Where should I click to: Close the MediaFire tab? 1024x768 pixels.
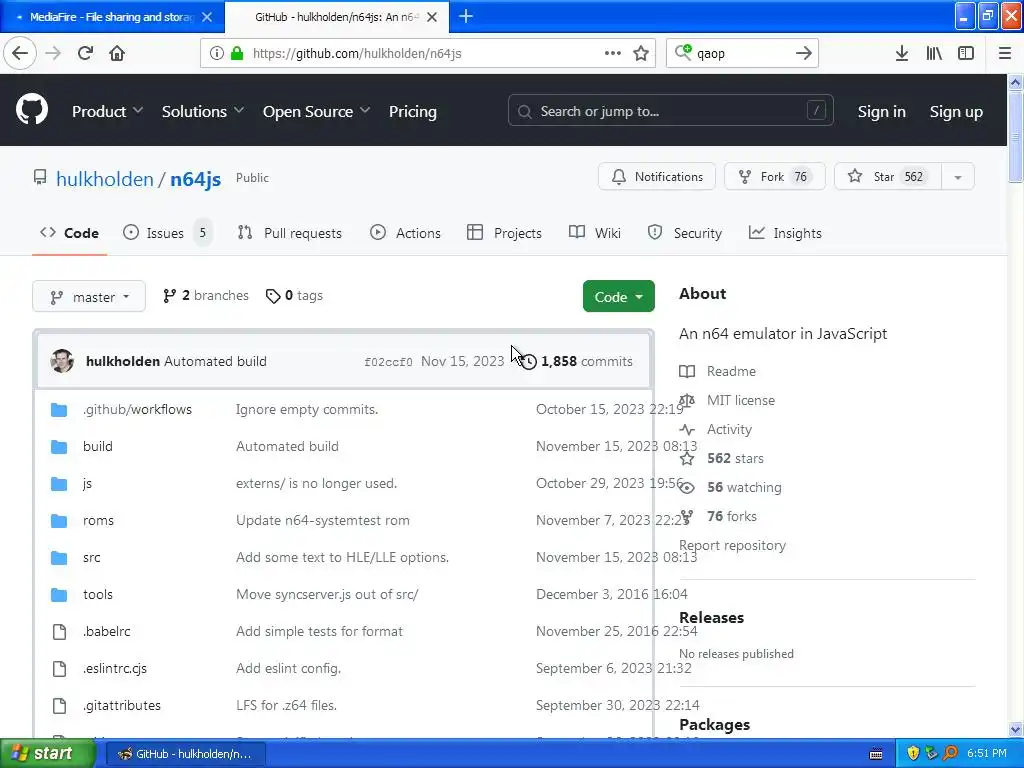[x=207, y=17]
